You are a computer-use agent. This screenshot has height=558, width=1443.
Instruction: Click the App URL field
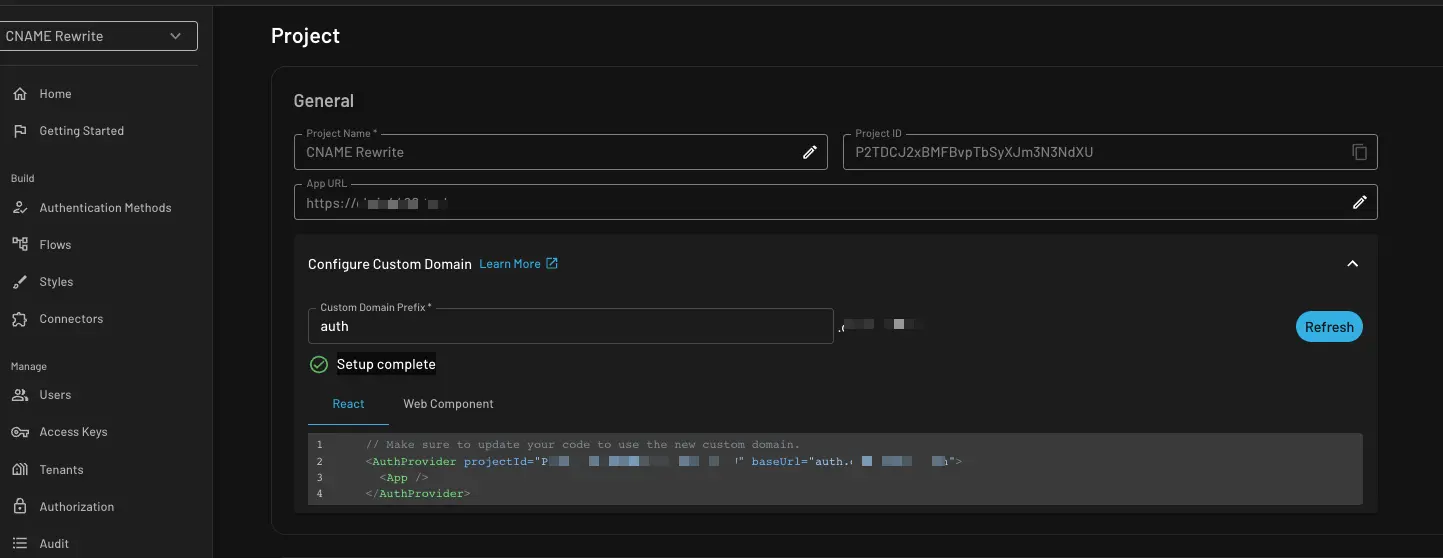[x=835, y=202]
